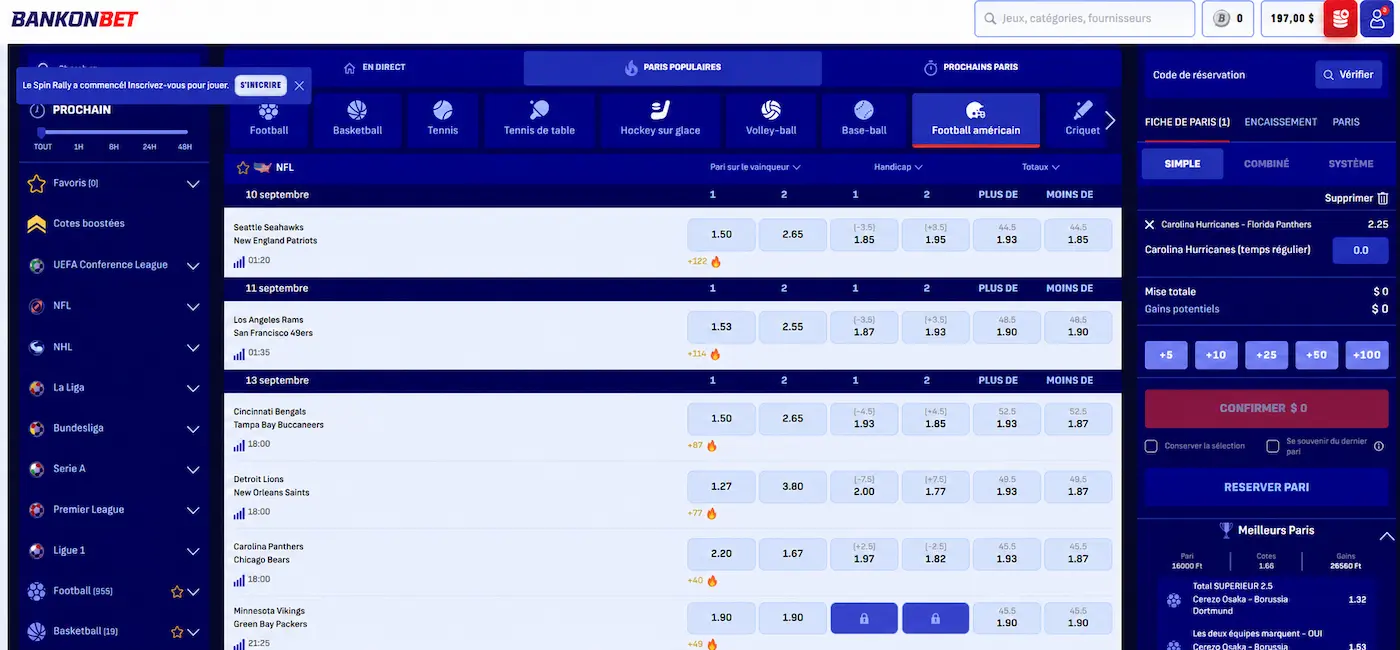1400x650 pixels.
Task: Check Se souvenir du dernier pari
Action: 1273,446
